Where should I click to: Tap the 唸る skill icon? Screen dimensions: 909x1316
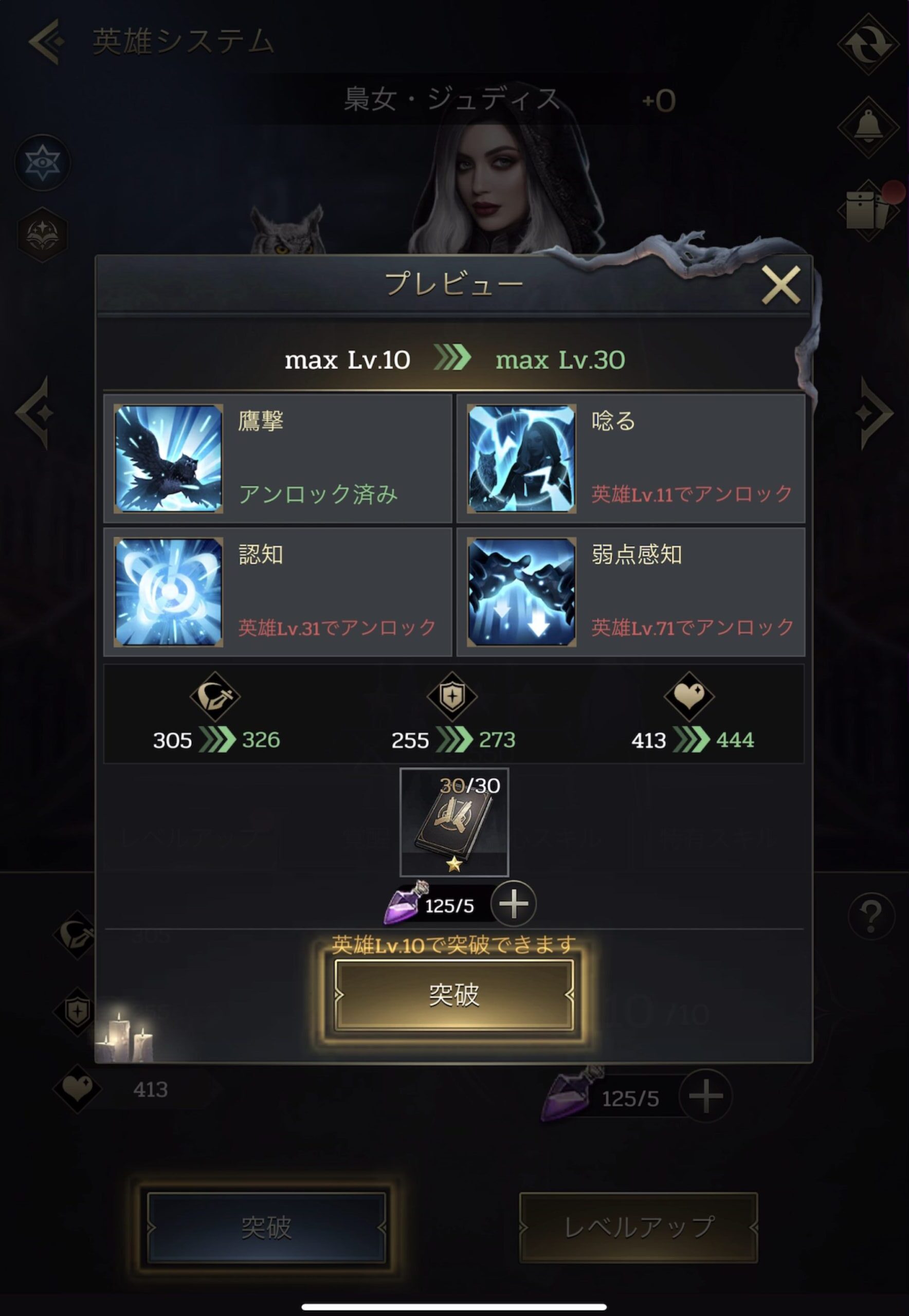click(x=521, y=459)
